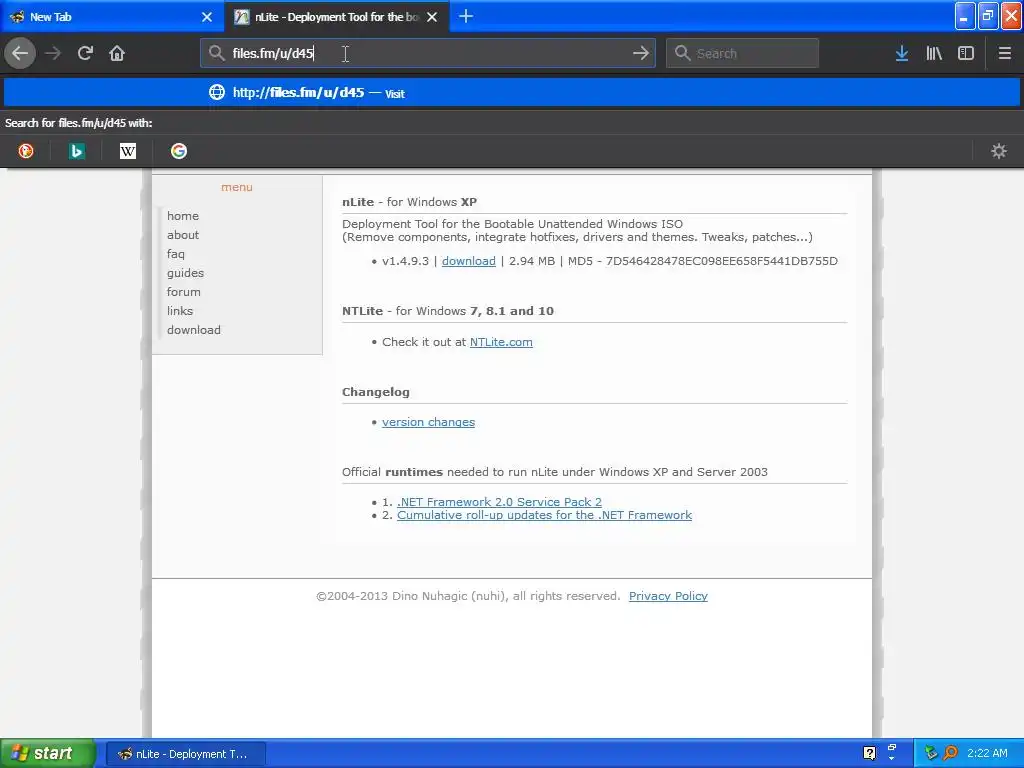Visit the http://files.fm/u/d45 suggestion
The image size is (1024, 768).
512,93
